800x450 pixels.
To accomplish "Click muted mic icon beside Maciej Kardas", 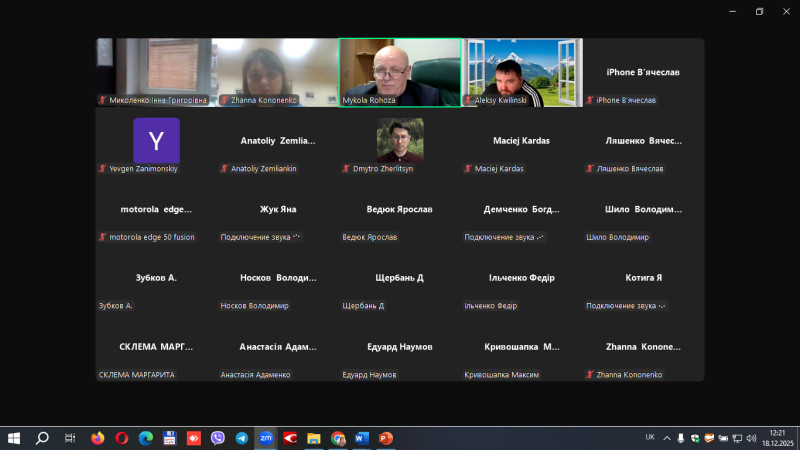I will (x=468, y=169).
